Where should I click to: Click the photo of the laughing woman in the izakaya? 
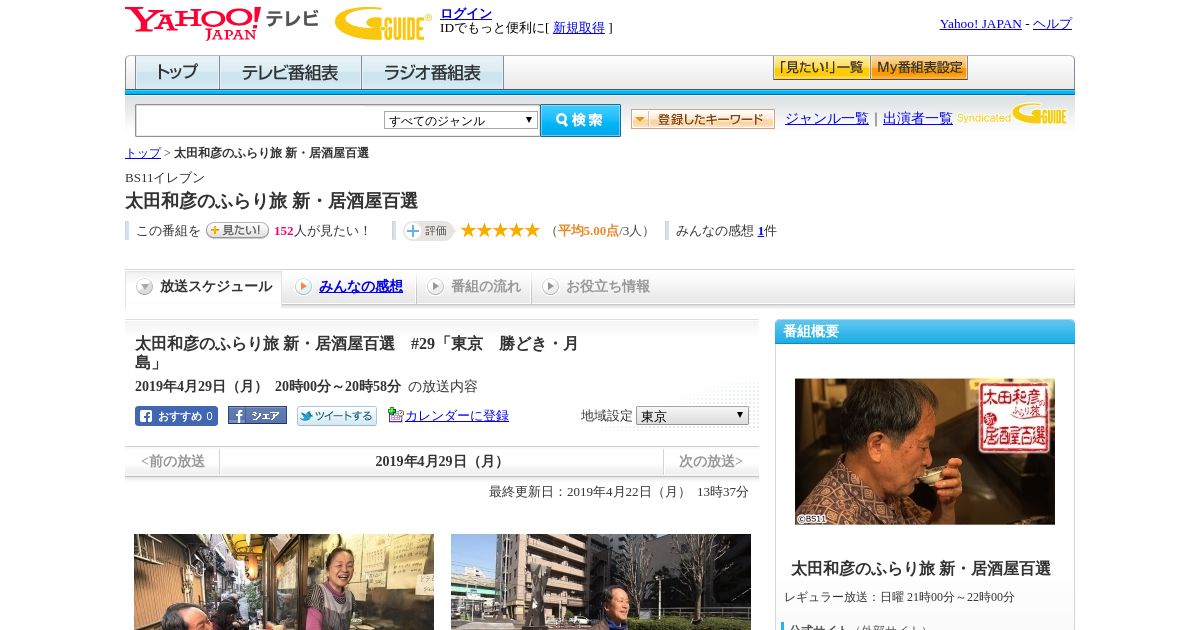click(x=284, y=582)
